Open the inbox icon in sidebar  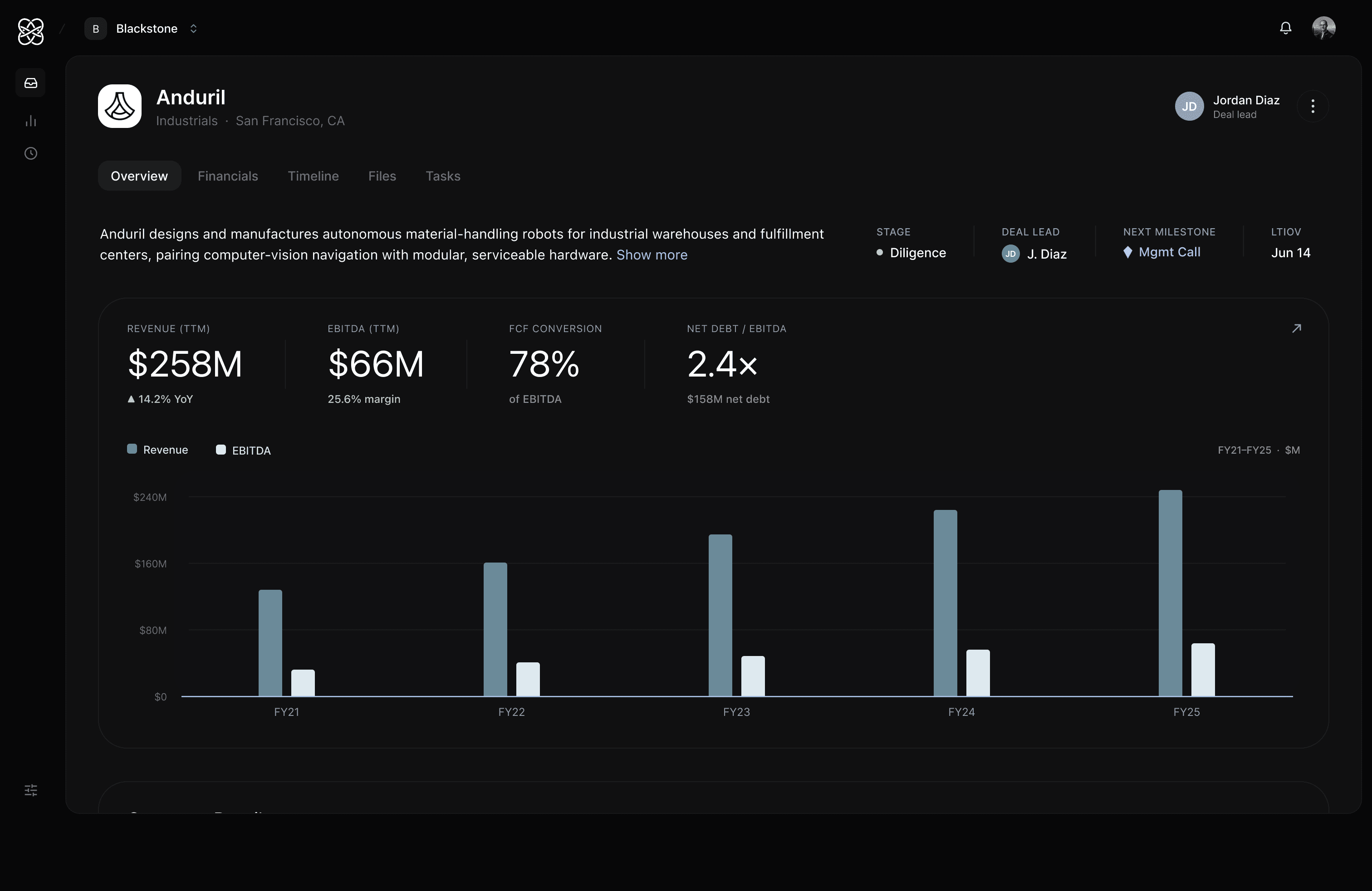(30, 83)
